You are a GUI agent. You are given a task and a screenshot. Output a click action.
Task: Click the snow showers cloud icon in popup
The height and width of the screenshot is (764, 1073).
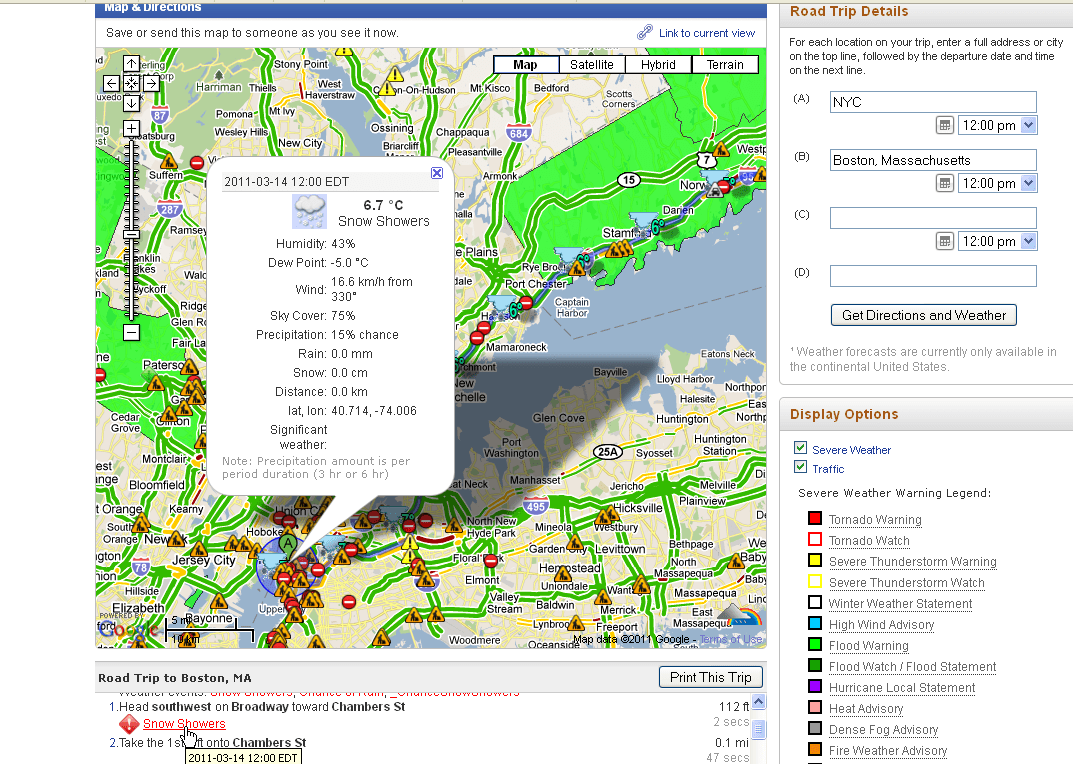click(309, 212)
